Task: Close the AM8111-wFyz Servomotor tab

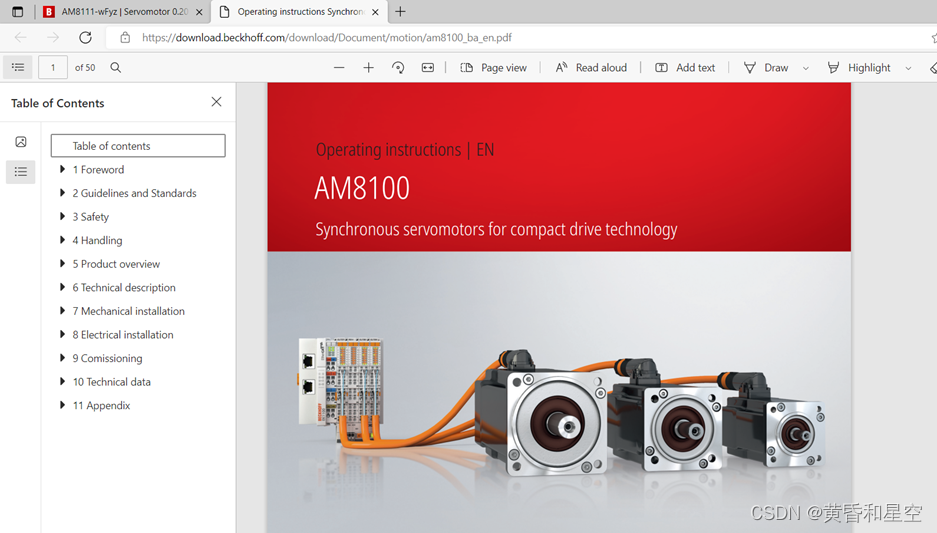Action: pos(199,12)
